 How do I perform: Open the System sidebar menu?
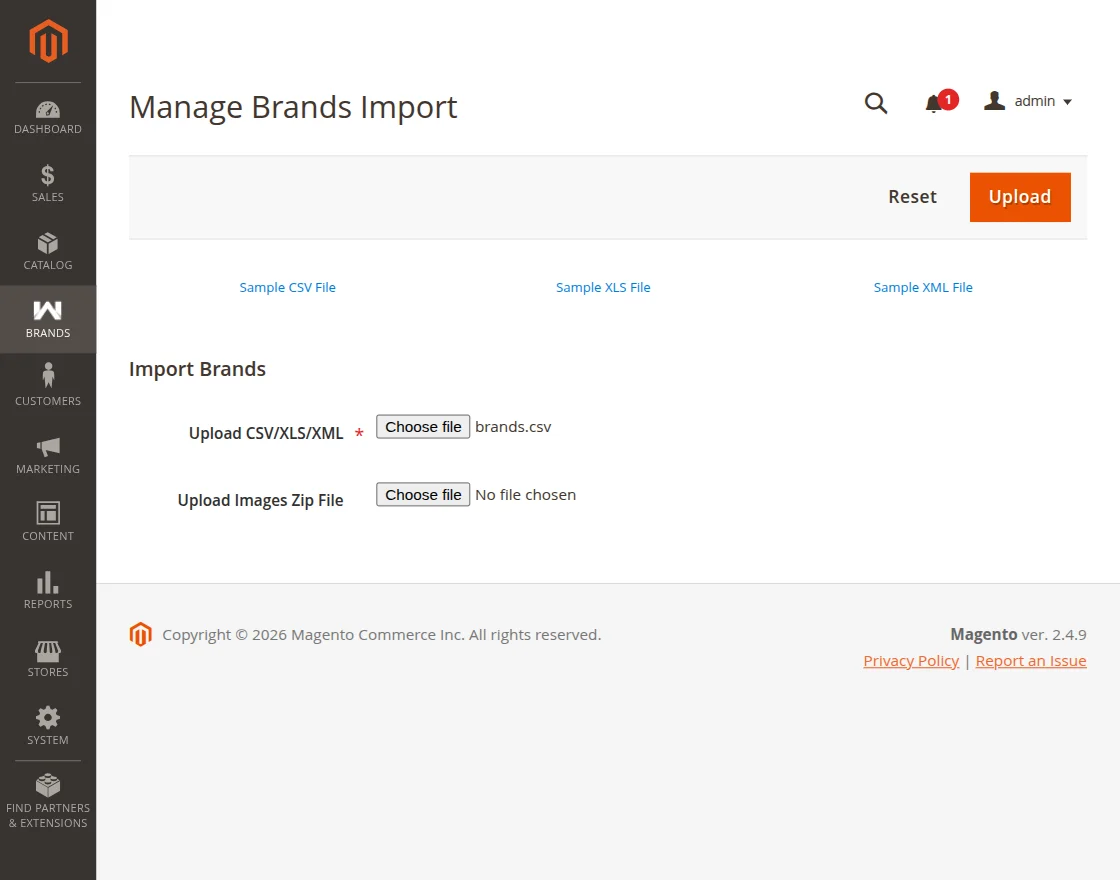pos(48,726)
